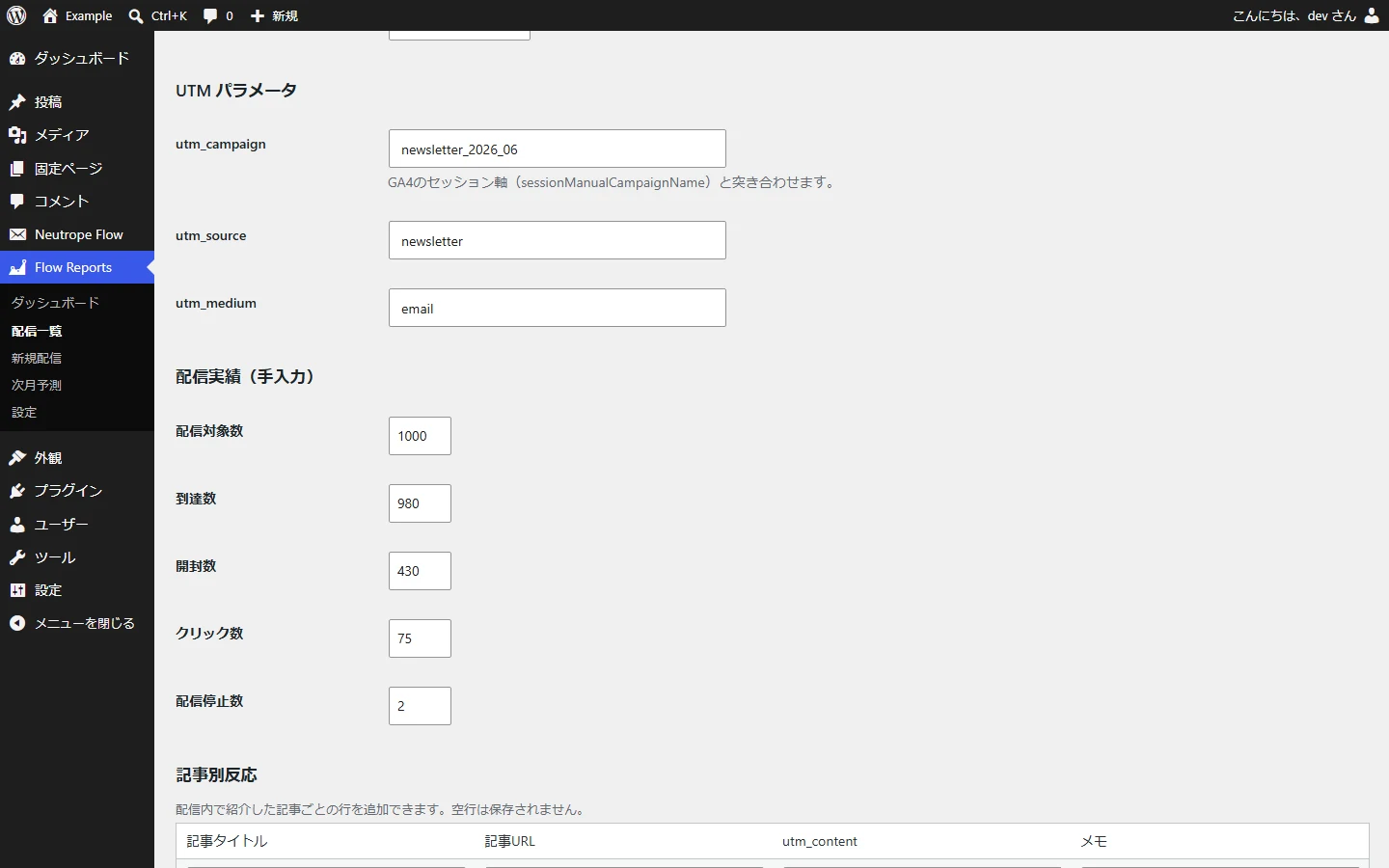Click the 配信対象数 number field
Screen dimensions: 1389x868
[x=420, y=436]
